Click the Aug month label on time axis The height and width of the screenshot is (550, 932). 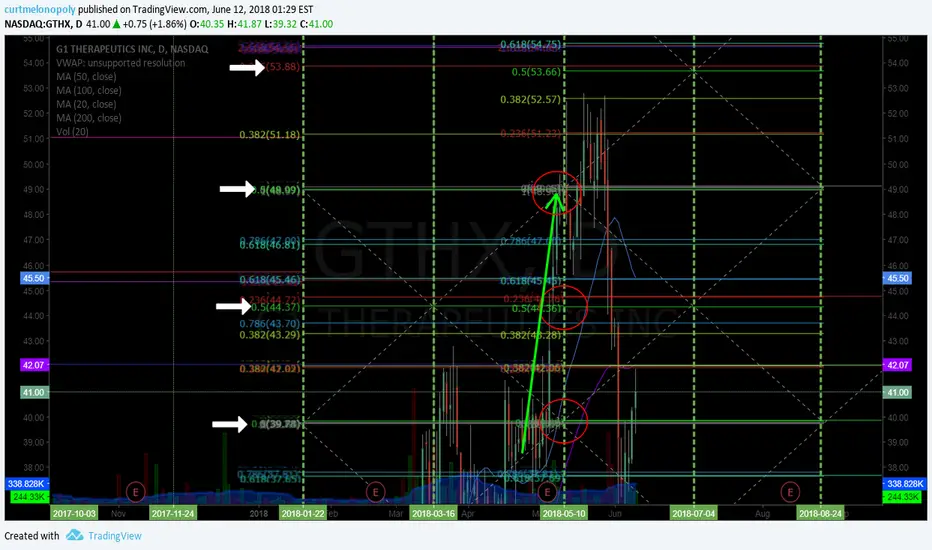(762, 513)
